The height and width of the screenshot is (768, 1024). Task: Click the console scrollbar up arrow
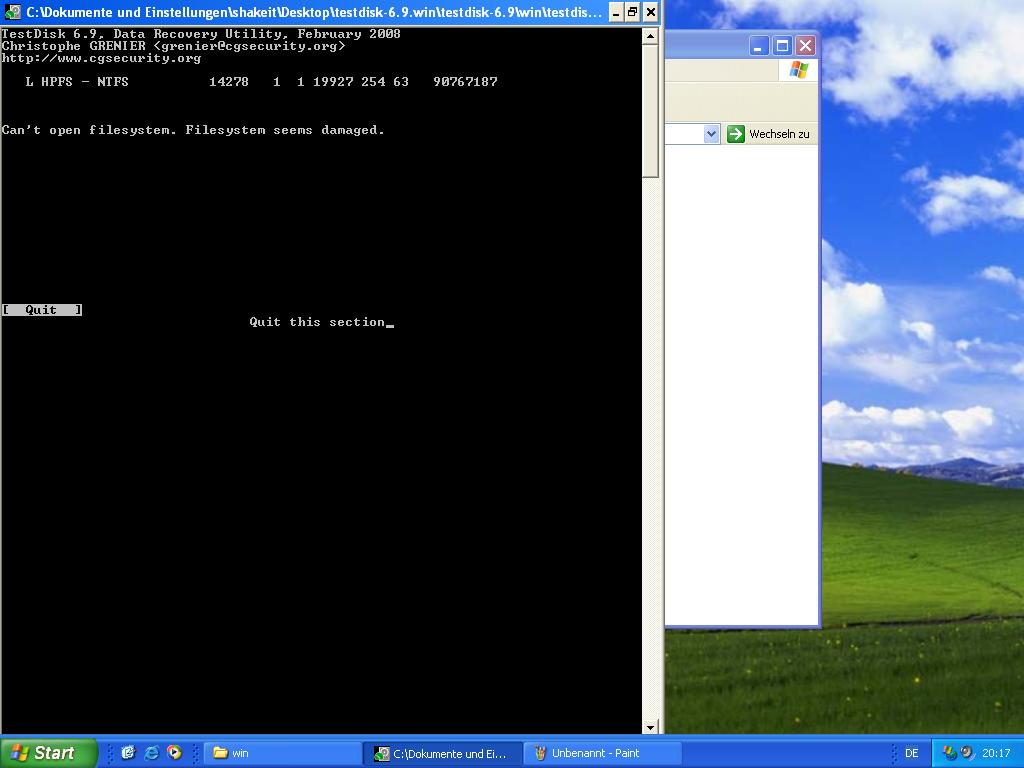point(650,37)
